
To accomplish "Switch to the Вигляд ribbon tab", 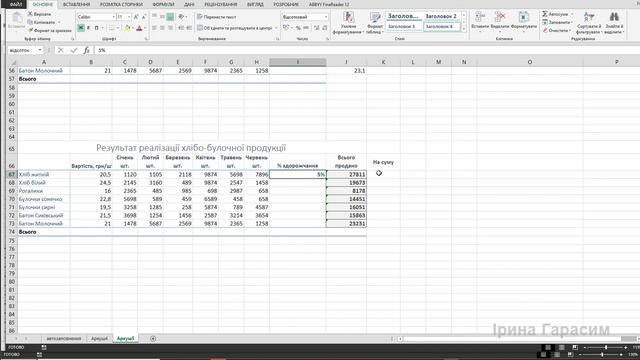I will pos(255,4).
